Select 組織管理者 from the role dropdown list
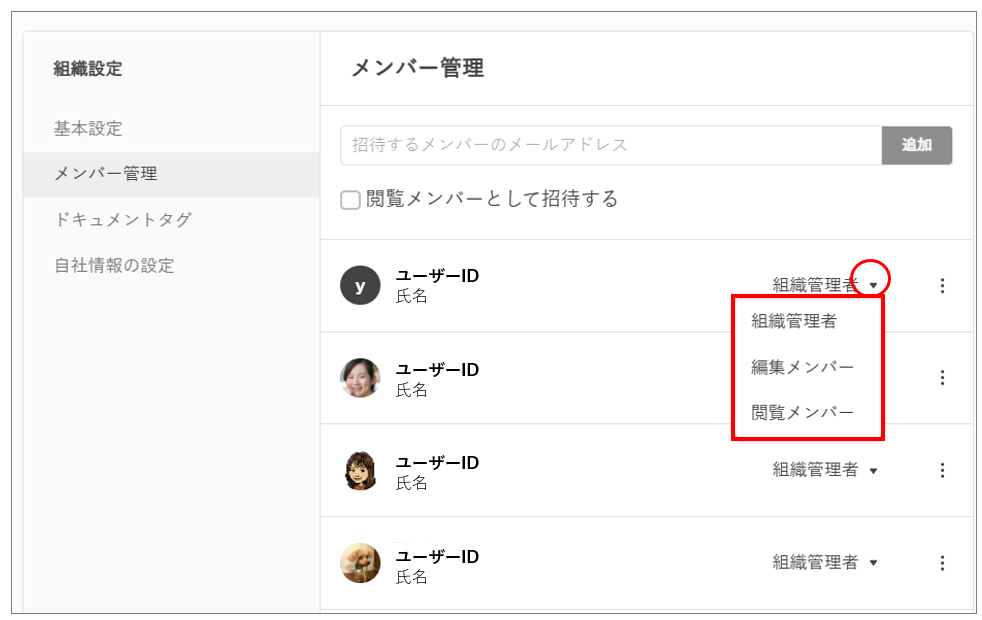Screen dimensions: 982x620 794,322
